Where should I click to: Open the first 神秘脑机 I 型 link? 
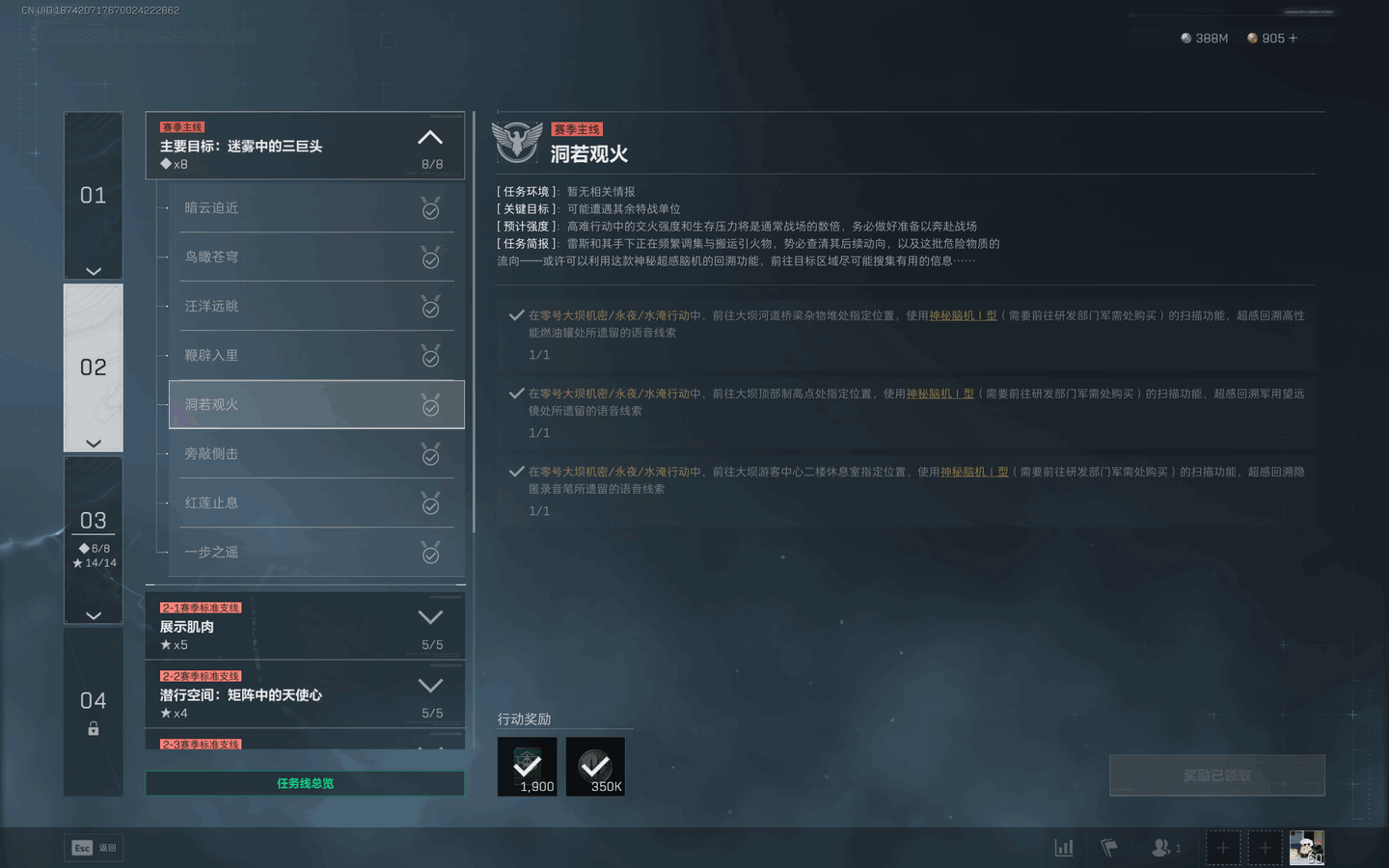(x=963, y=315)
